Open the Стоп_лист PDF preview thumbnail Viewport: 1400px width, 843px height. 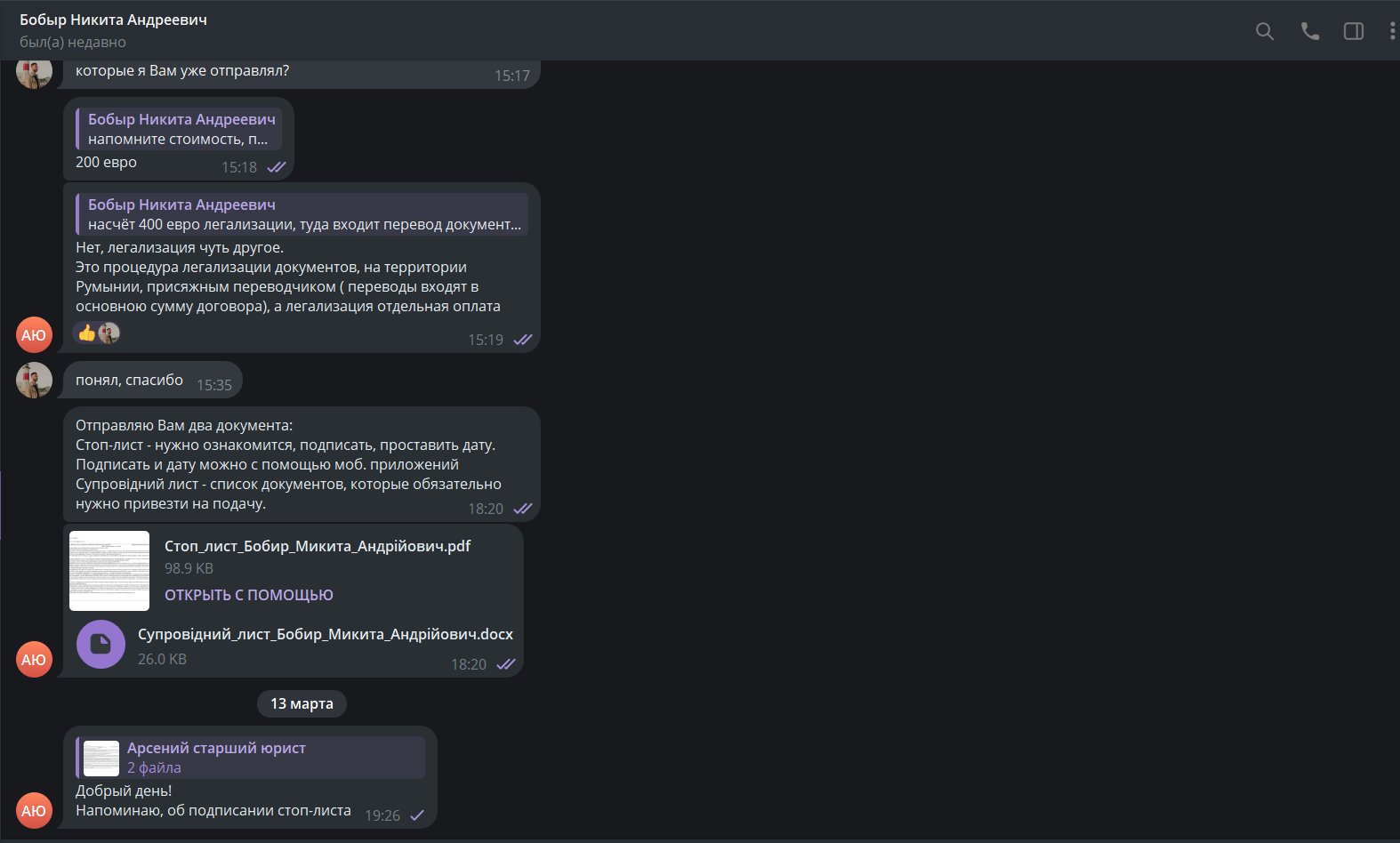(x=109, y=571)
